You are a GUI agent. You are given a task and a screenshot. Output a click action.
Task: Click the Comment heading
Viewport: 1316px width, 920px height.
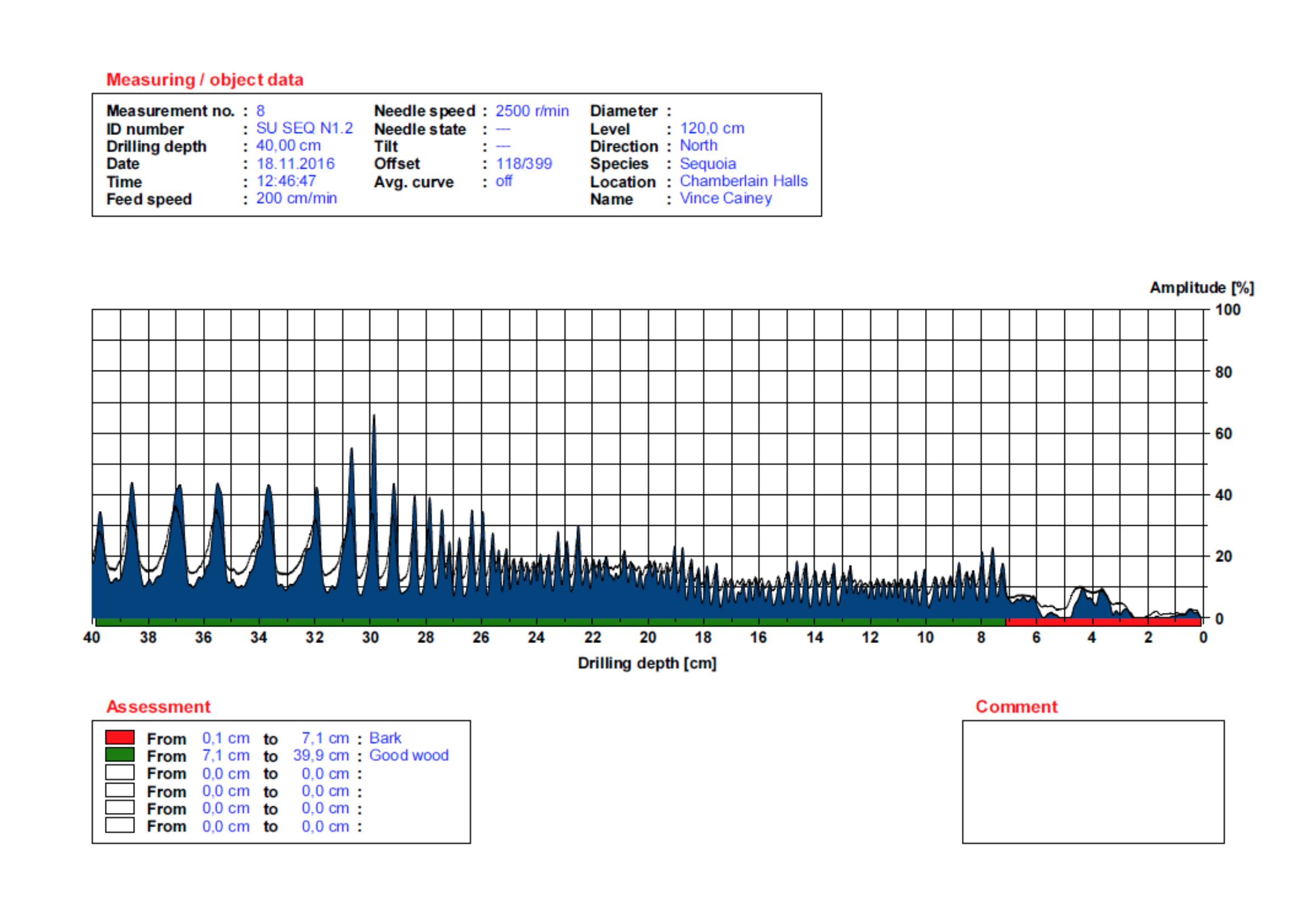click(1016, 706)
